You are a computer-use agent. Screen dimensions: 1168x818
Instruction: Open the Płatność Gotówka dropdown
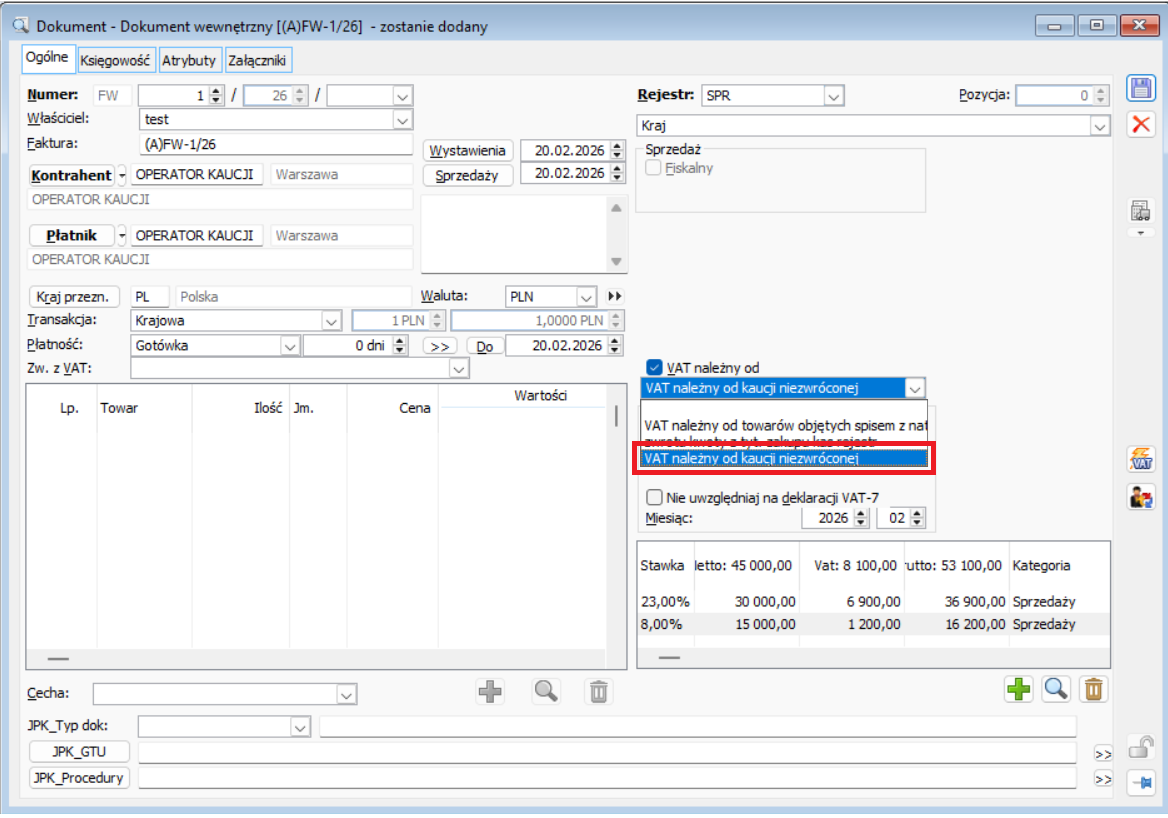click(290, 345)
